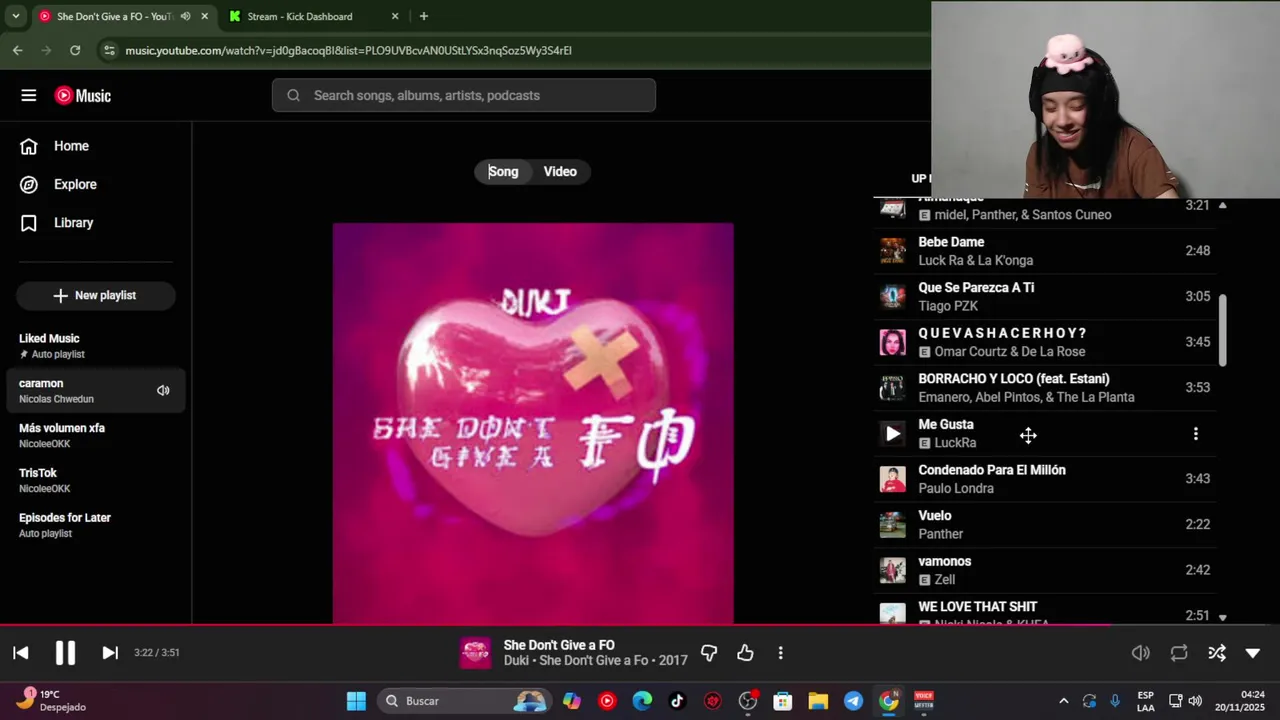The image size is (1280, 720).
Task: Mute audio on the YouTube Music tab
Action: (185, 16)
